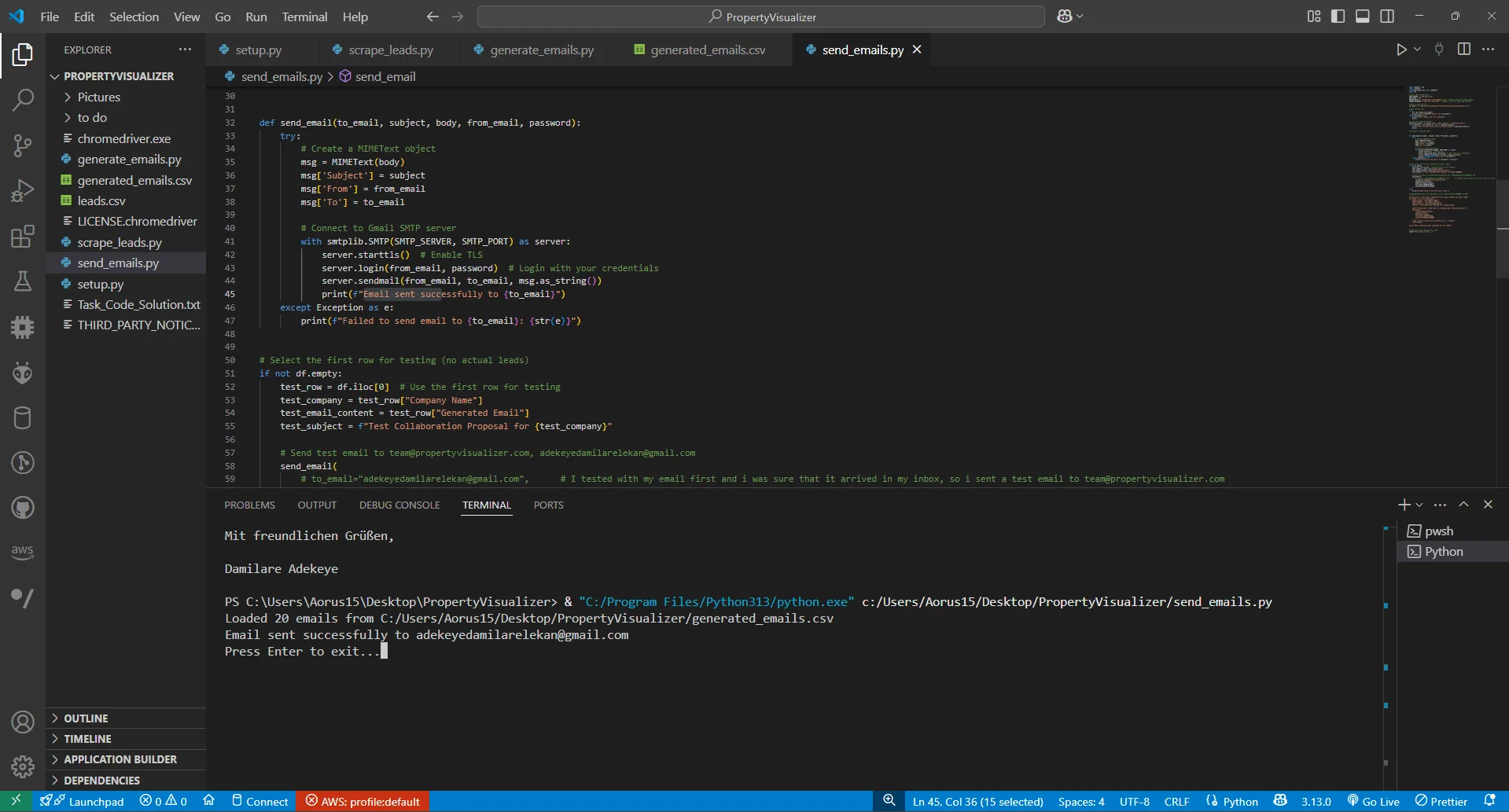Toggle the Primary Side Bar visibility
Viewport: 1509px width, 812px height.
pos(1338,17)
